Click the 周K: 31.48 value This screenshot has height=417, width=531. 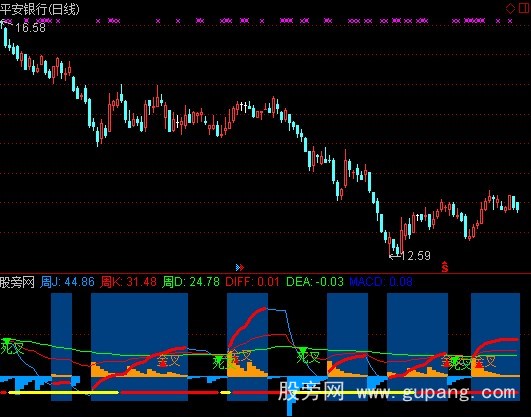point(128,282)
